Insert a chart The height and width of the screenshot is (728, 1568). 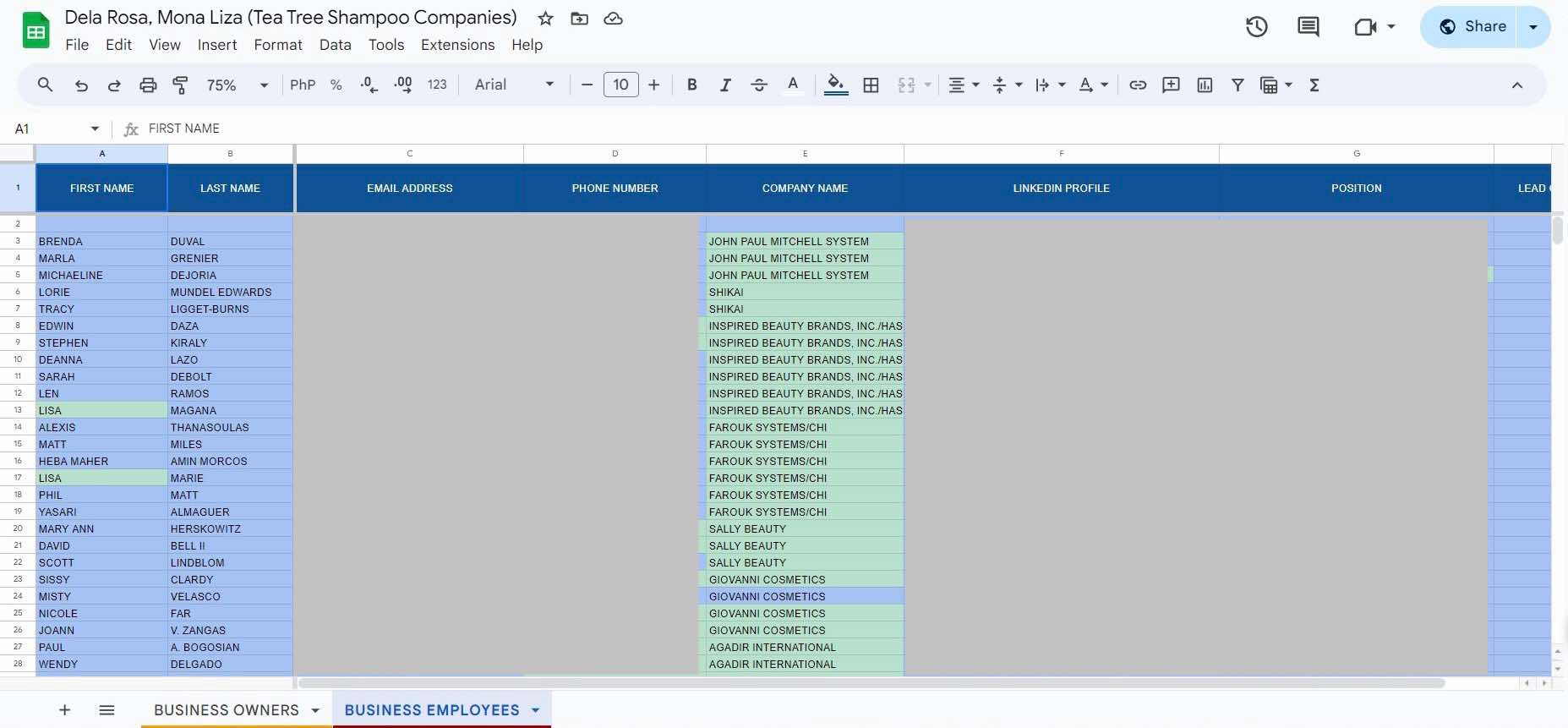[x=1205, y=85]
